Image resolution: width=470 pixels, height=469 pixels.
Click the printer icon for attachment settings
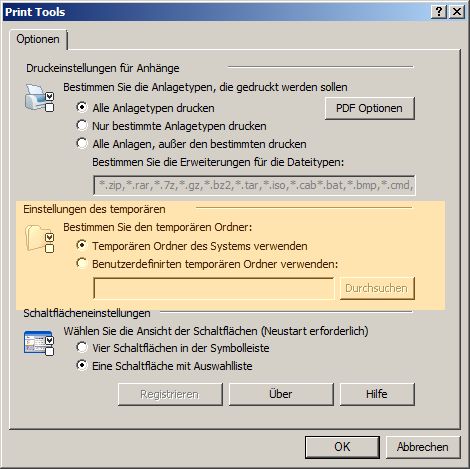click(39, 98)
